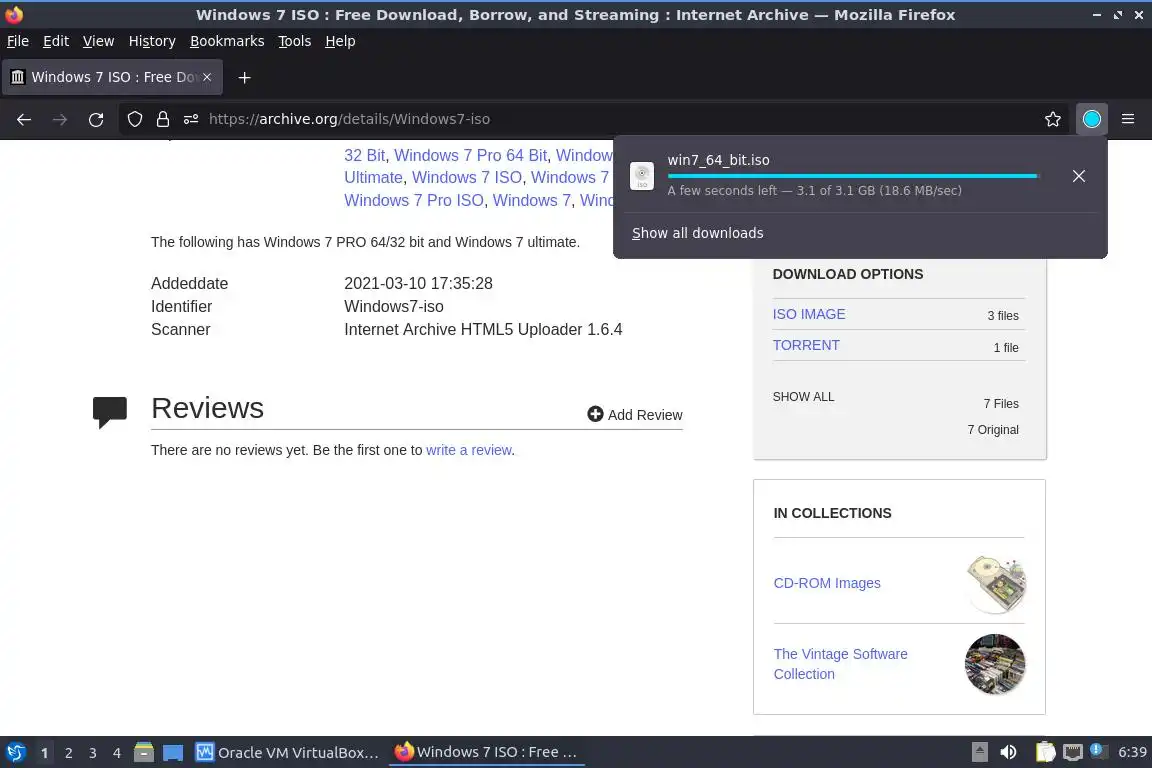This screenshot has width=1152, height=768.
Task: Open the Bookmarks menu
Action: [x=227, y=41]
